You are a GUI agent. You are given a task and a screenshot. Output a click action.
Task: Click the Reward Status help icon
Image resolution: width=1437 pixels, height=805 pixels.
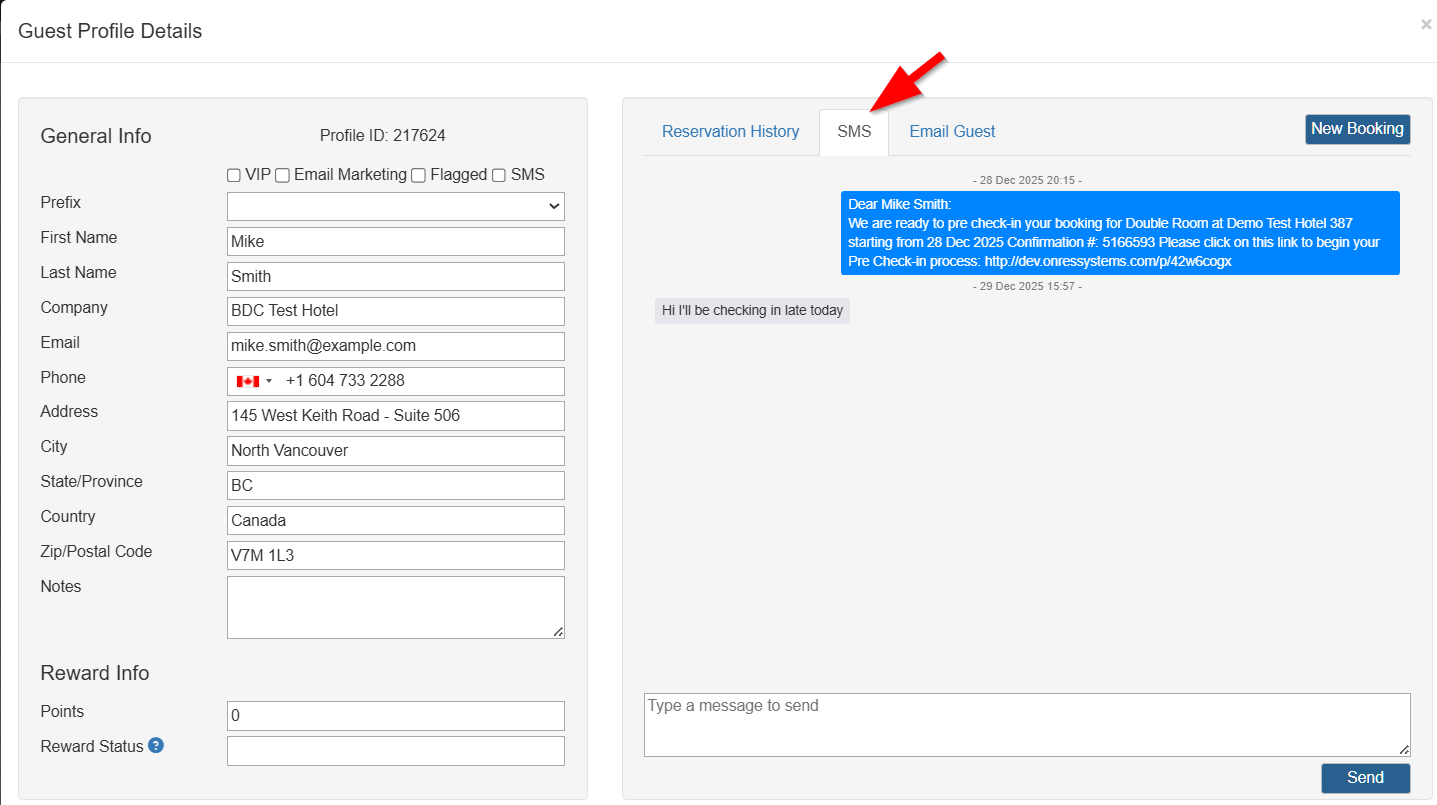(156, 746)
